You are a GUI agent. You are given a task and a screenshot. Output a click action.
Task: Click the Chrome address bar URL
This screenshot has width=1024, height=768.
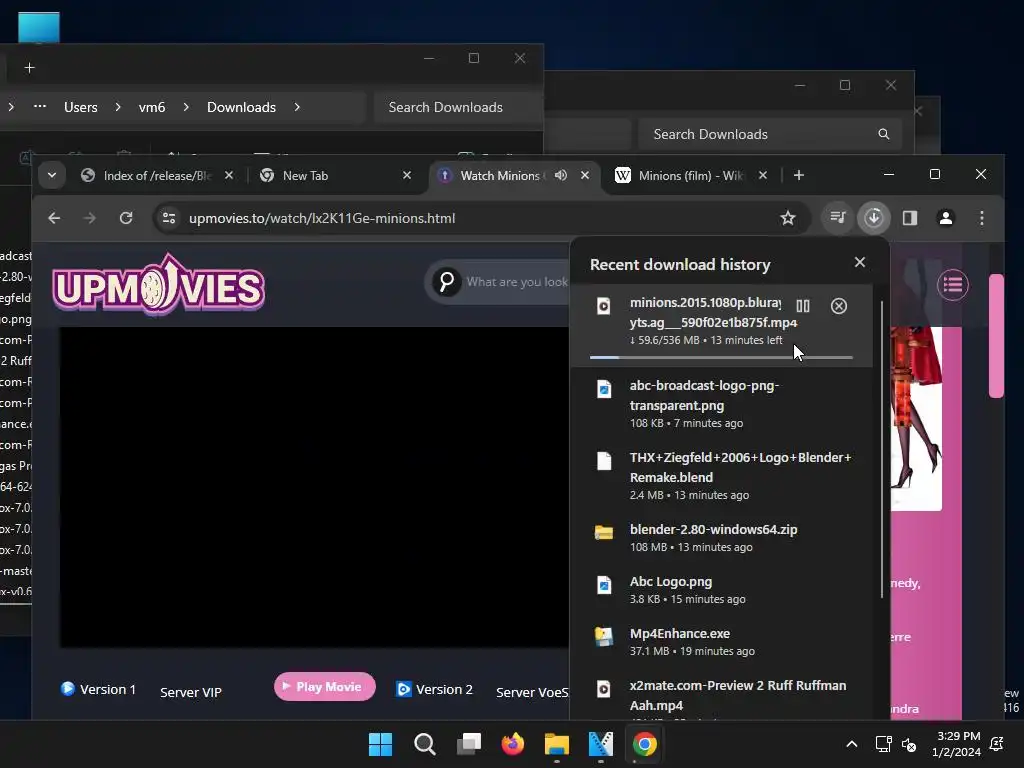tap(322, 218)
